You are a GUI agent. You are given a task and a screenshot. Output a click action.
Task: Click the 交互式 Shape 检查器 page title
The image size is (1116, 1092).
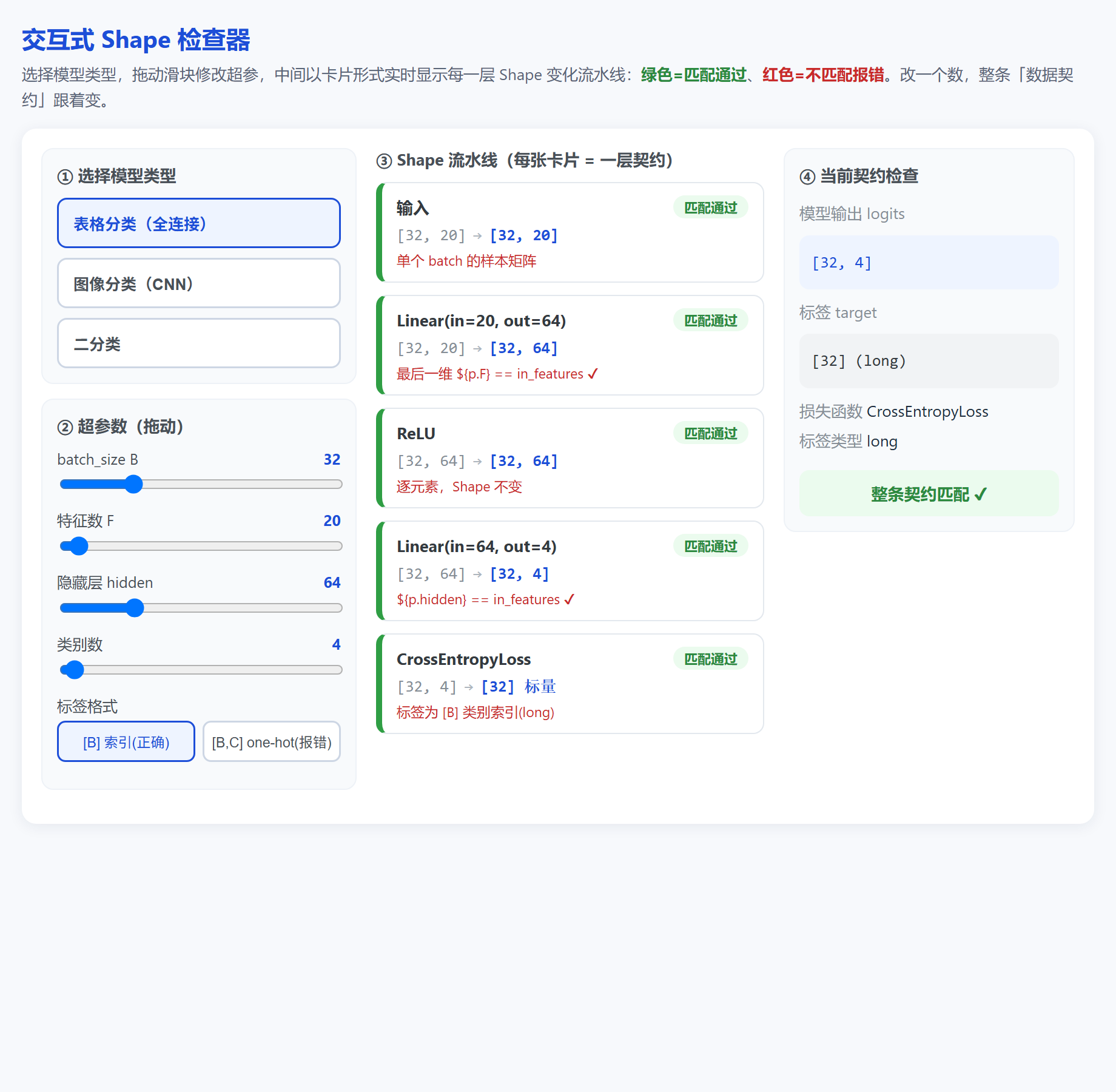(136, 40)
